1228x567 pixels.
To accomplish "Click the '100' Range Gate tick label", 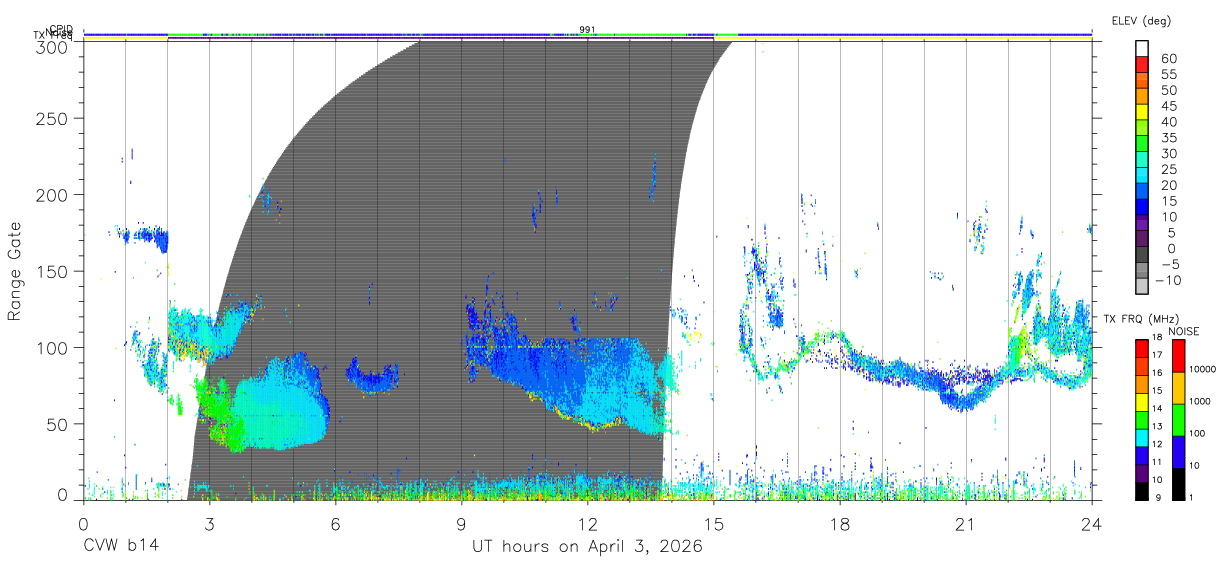I will pyautogui.click(x=54, y=348).
